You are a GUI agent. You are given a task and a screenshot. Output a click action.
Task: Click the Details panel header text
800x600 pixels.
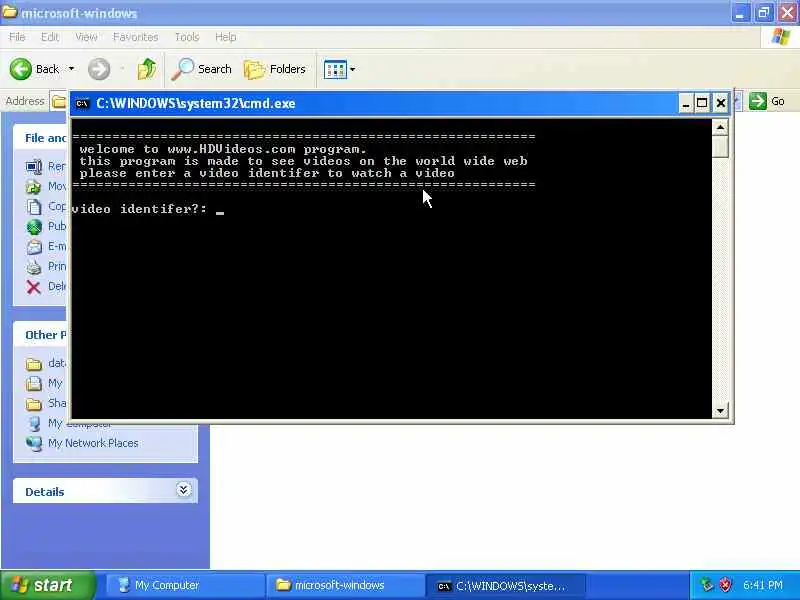pyautogui.click(x=44, y=492)
